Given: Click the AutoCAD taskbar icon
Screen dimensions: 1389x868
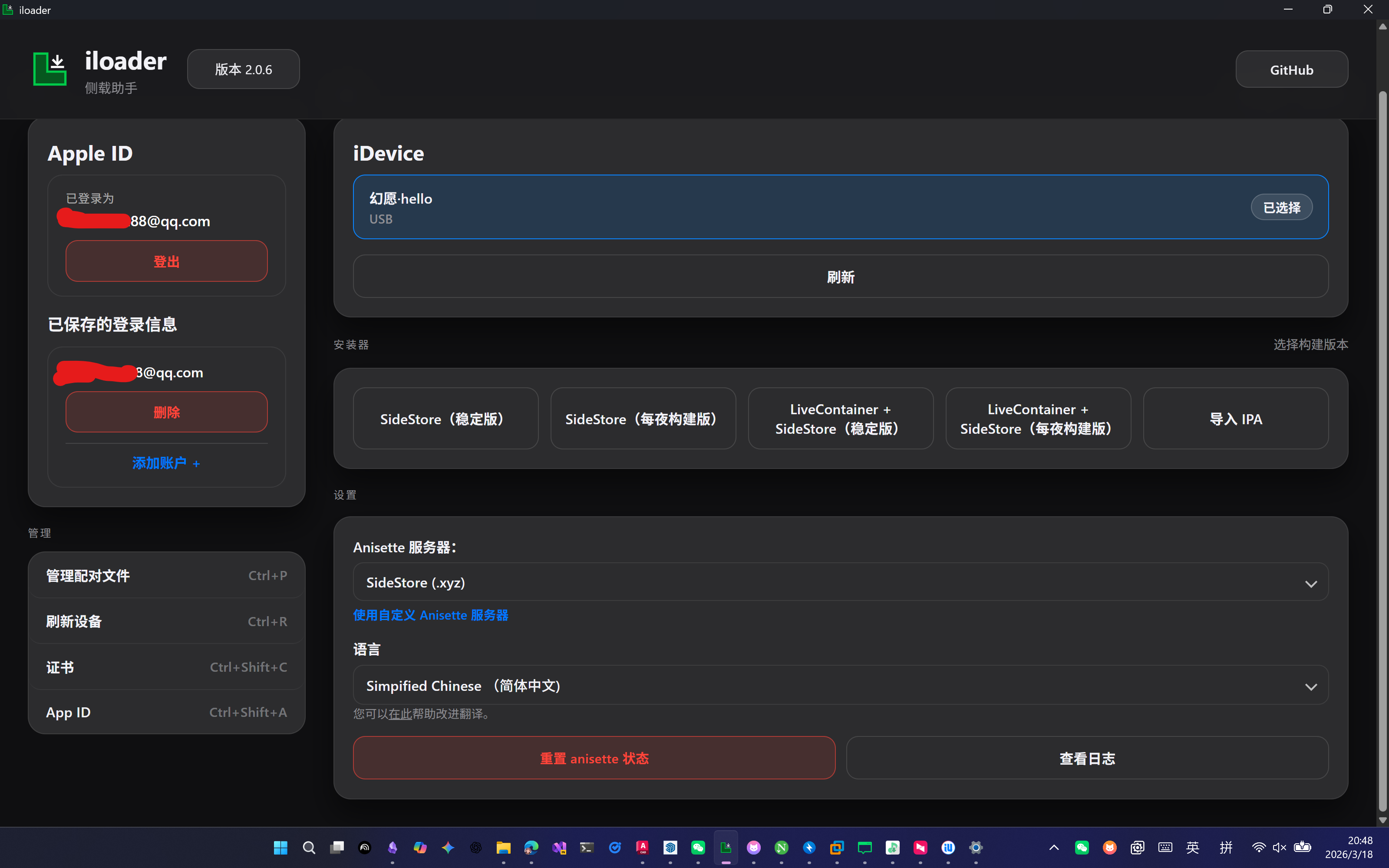Looking at the screenshot, I should 642,847.
